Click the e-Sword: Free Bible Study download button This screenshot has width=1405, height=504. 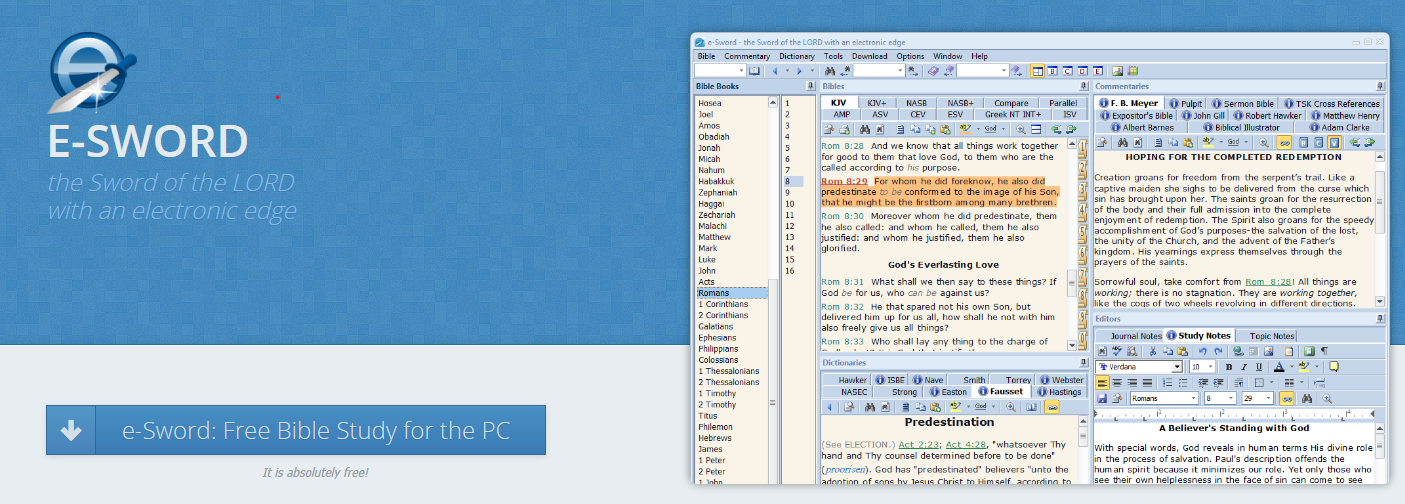coord(296,430)
